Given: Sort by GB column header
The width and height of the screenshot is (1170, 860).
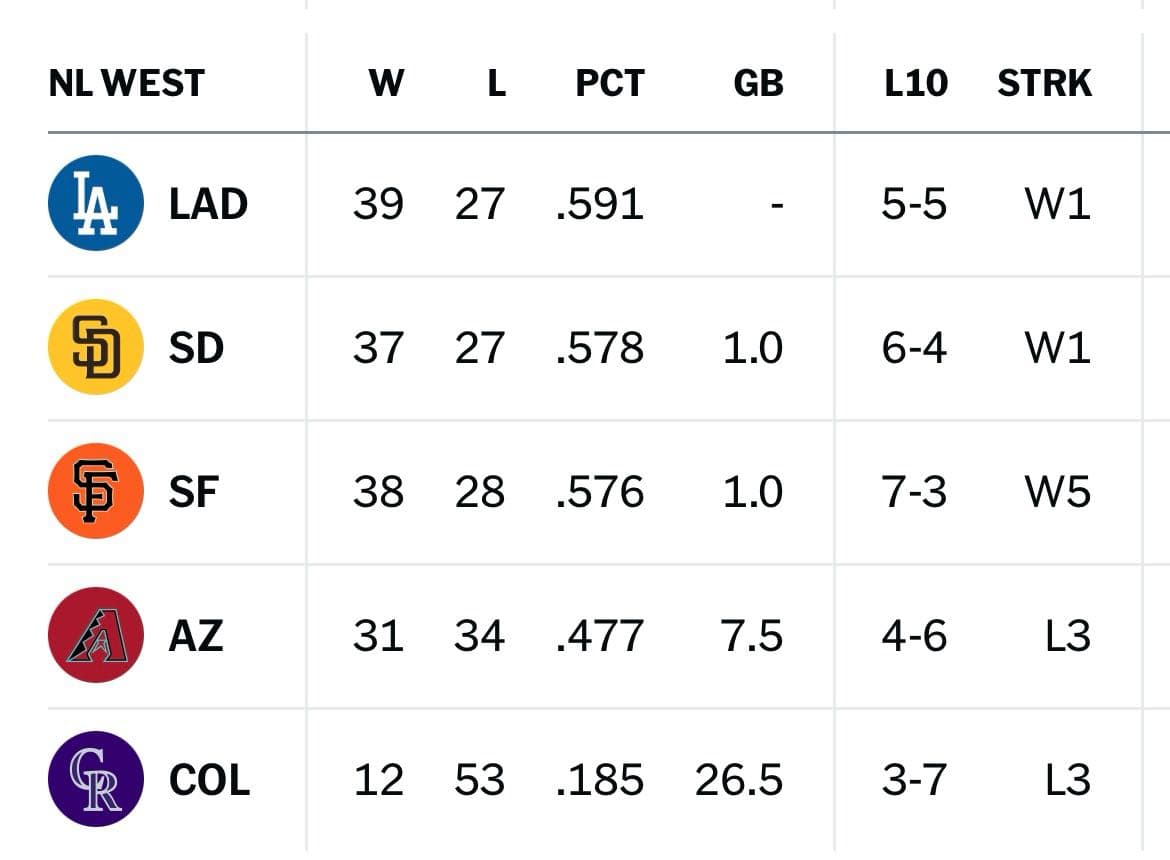Looking at the screenshot, I should point(758,84).
